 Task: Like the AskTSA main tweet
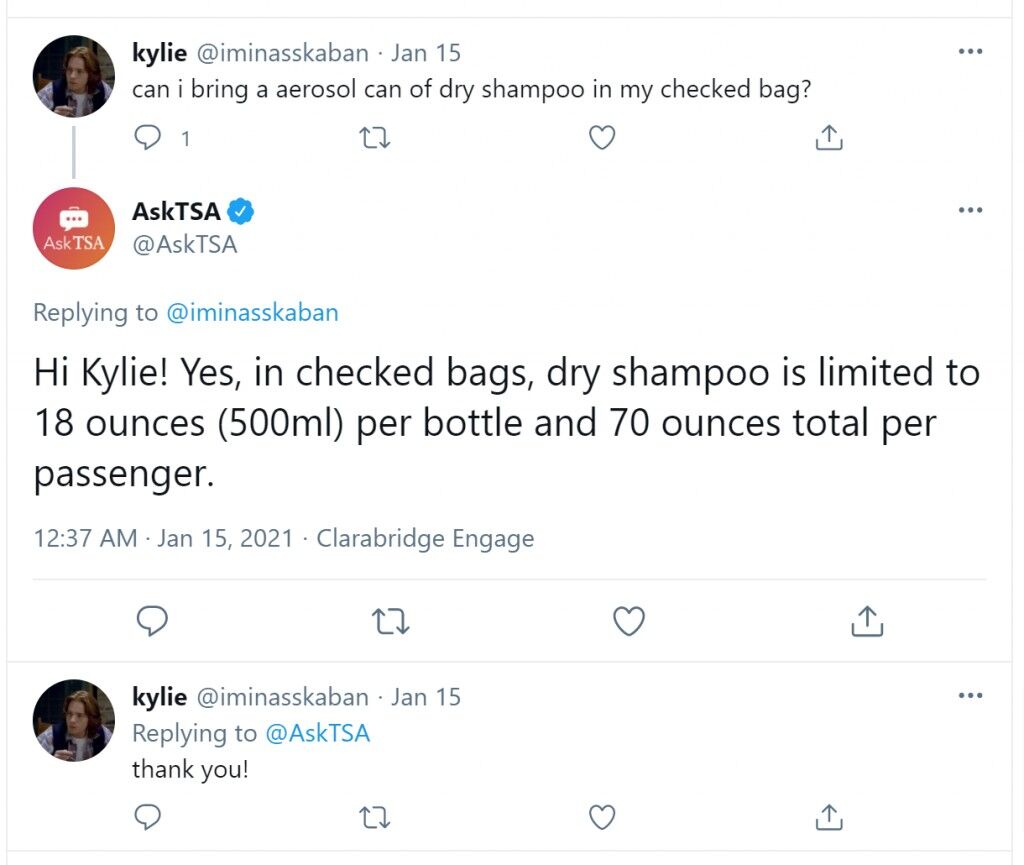(629, 620)
